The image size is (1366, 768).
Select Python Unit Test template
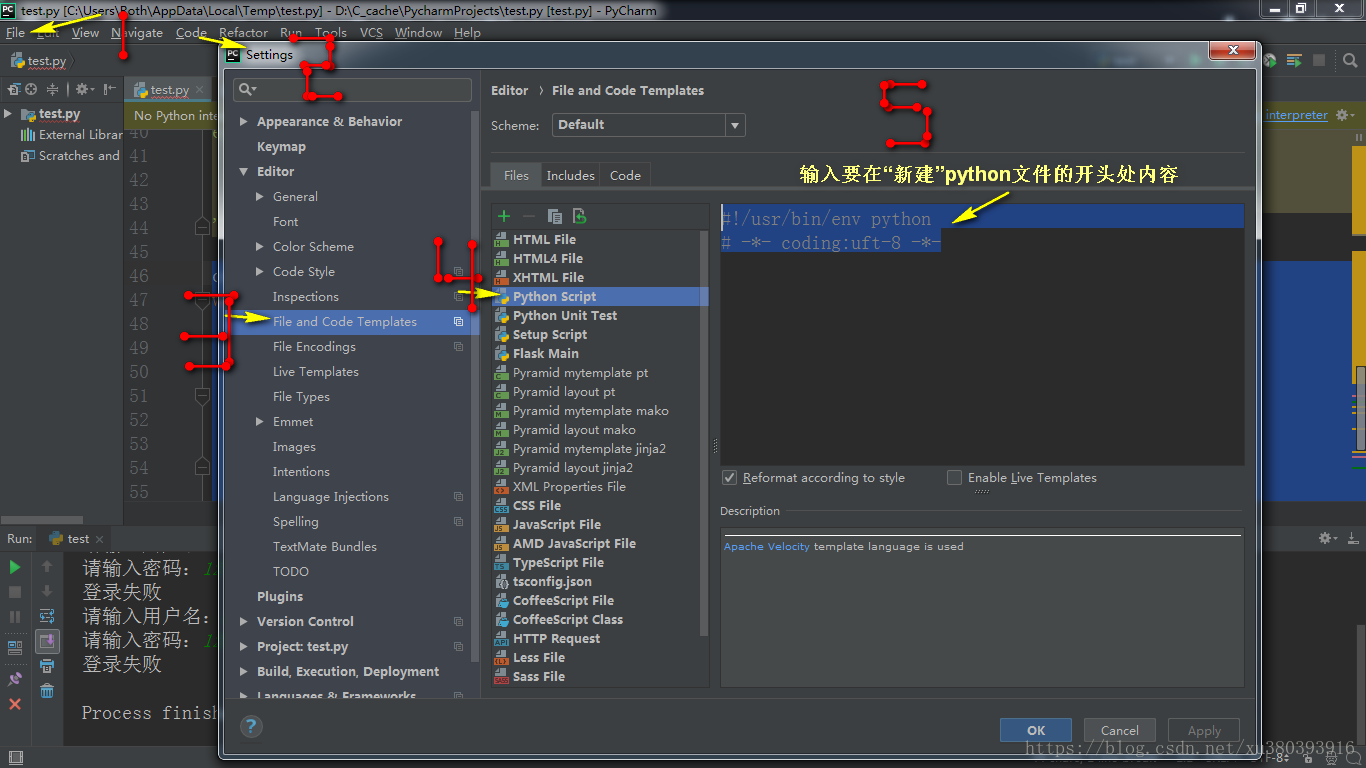[564, 315]
